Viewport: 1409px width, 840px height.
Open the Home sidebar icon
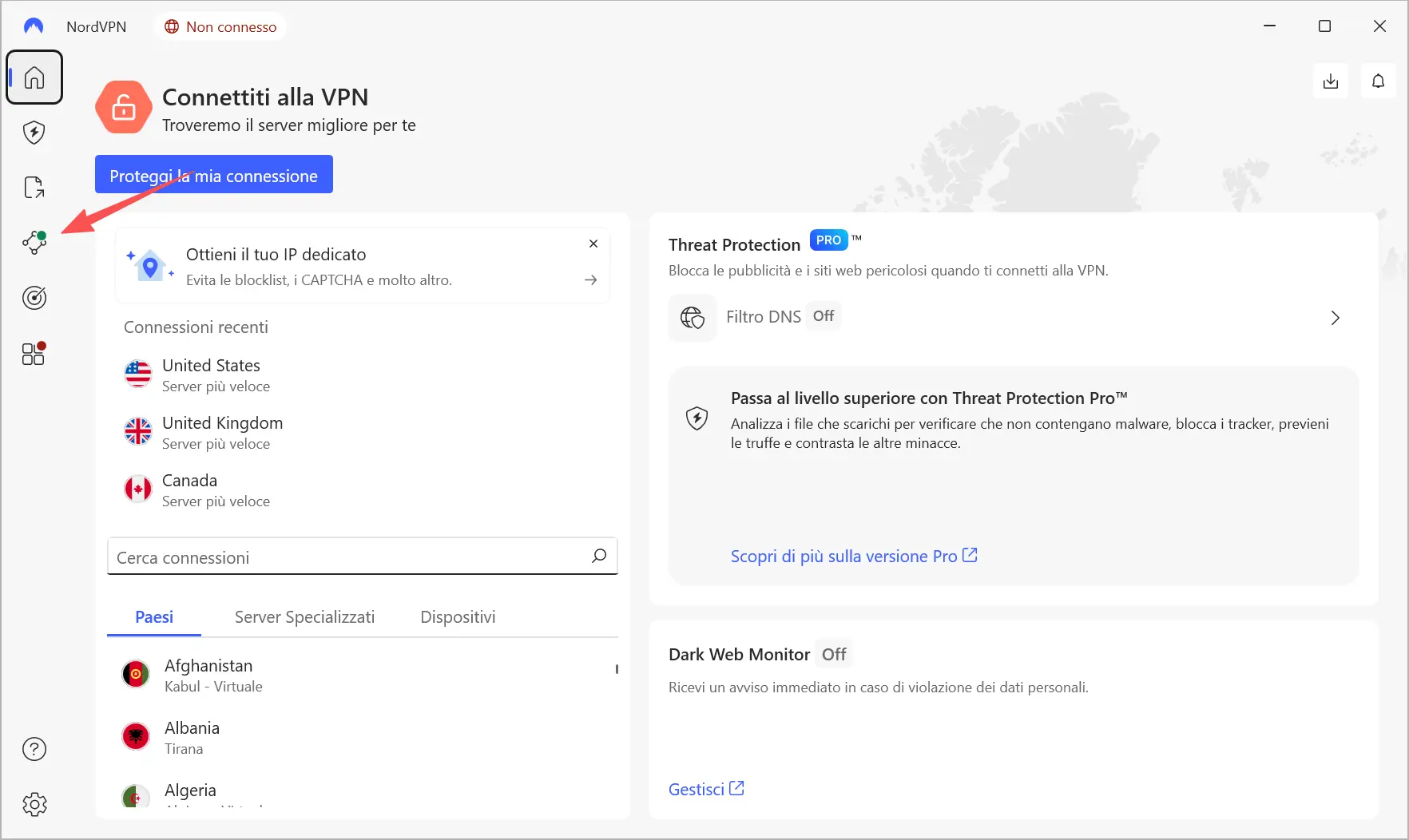tap(34, 77)
